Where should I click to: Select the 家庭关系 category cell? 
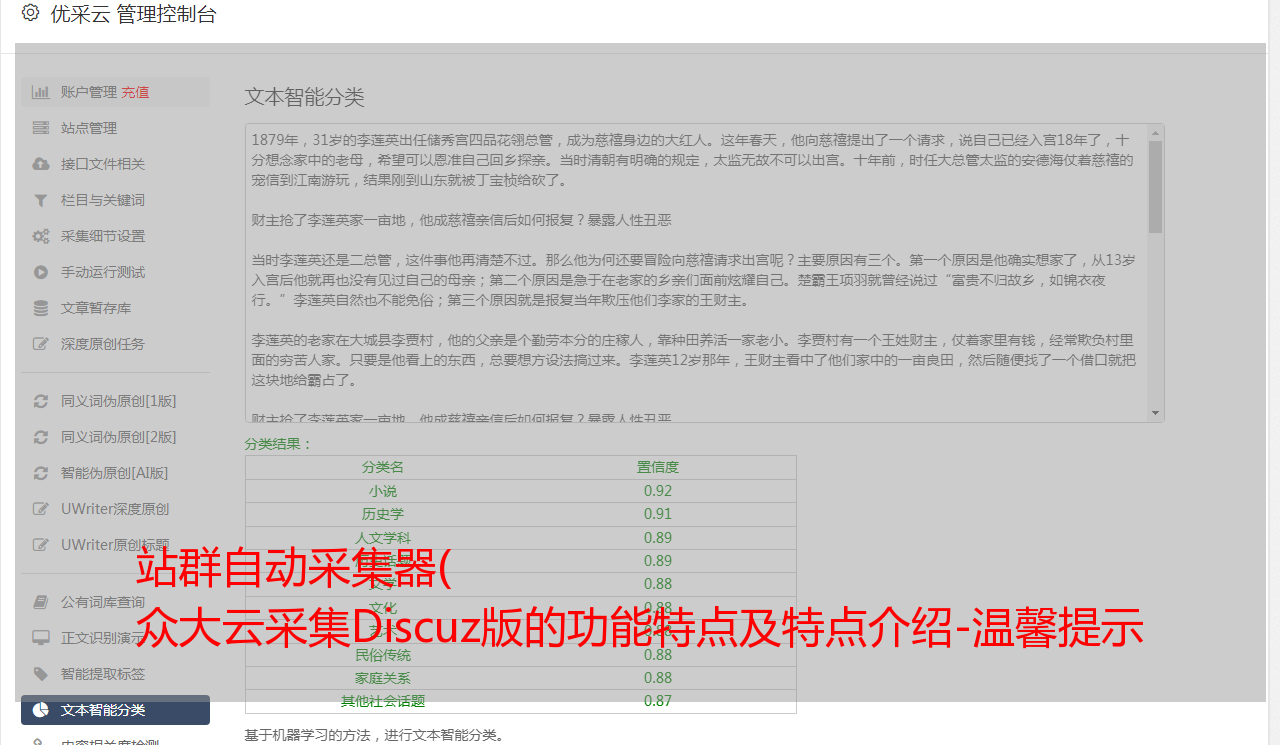[383, 678]
